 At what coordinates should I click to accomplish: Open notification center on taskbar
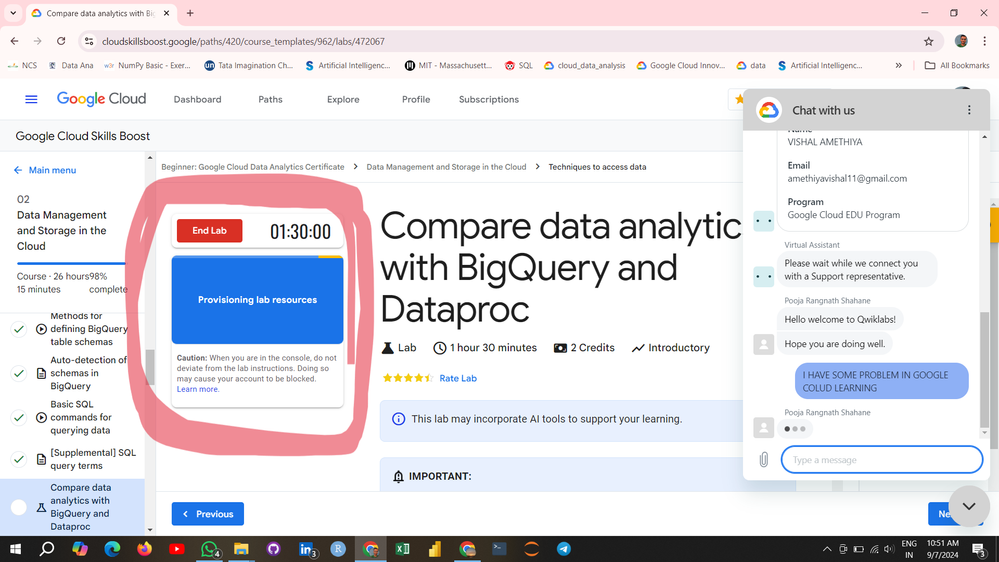(979, 549)
